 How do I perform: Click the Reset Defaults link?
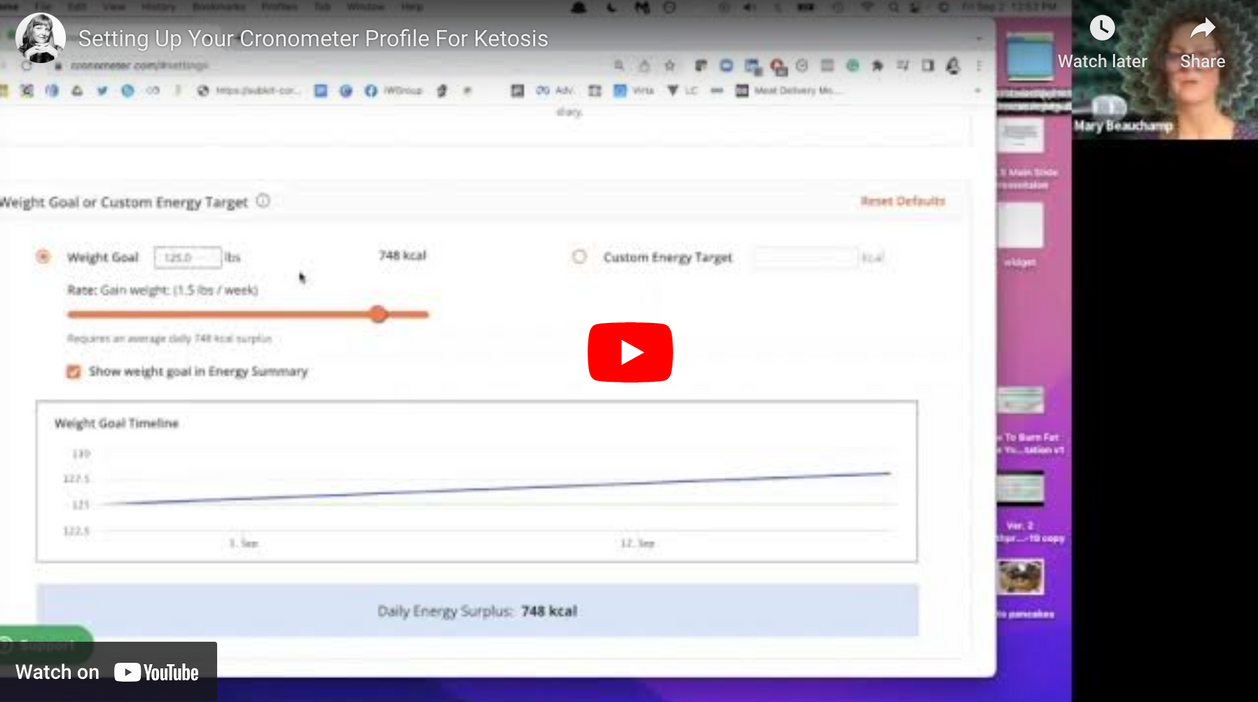[x=902, y=201]
